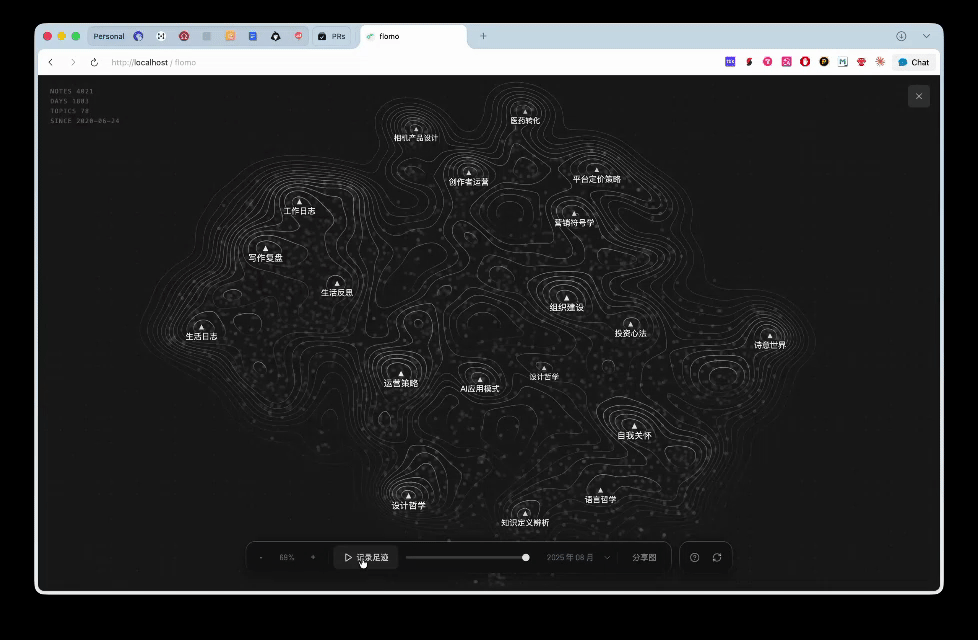Click the 分享图 share button
This screenshot has width=978, height=640.
(644, 558)
